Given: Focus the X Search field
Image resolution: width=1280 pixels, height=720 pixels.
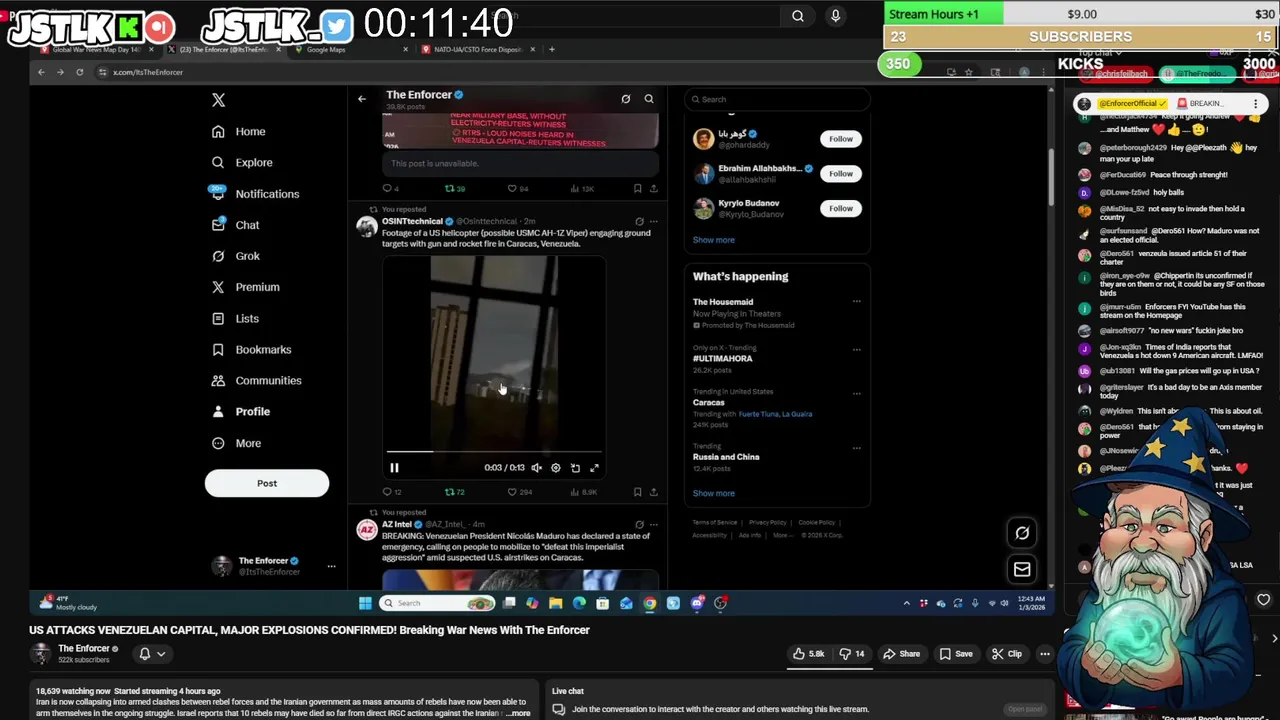Looking at the screenshot, I should coord(777,99).
